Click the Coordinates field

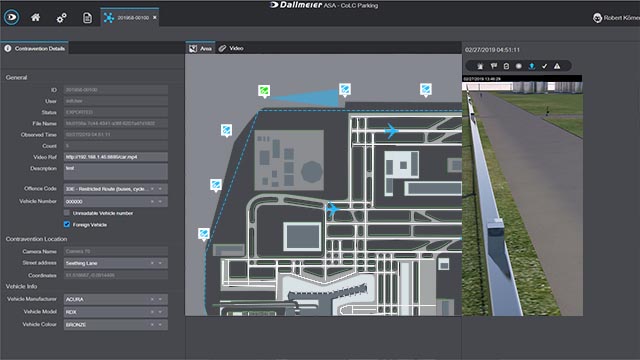(116, 276)
